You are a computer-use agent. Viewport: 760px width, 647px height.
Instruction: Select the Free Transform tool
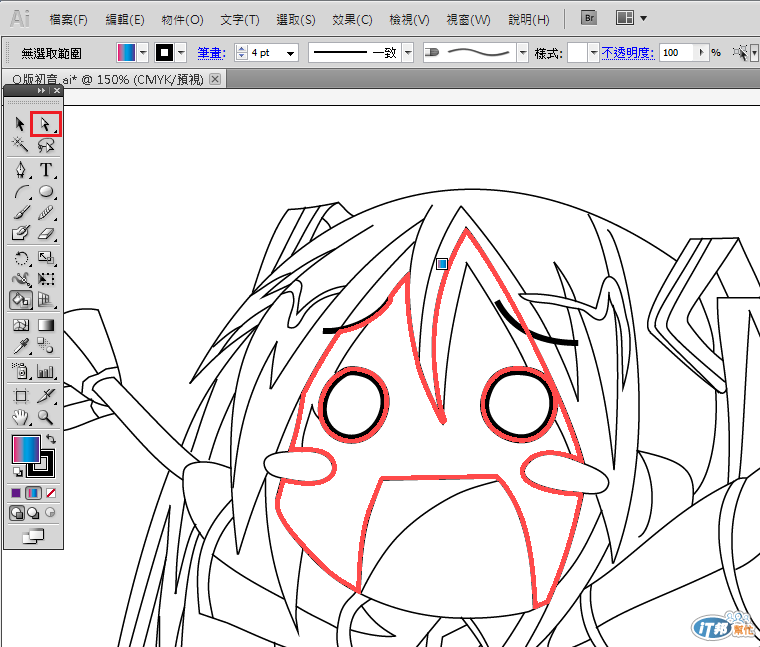click(46, 279)
